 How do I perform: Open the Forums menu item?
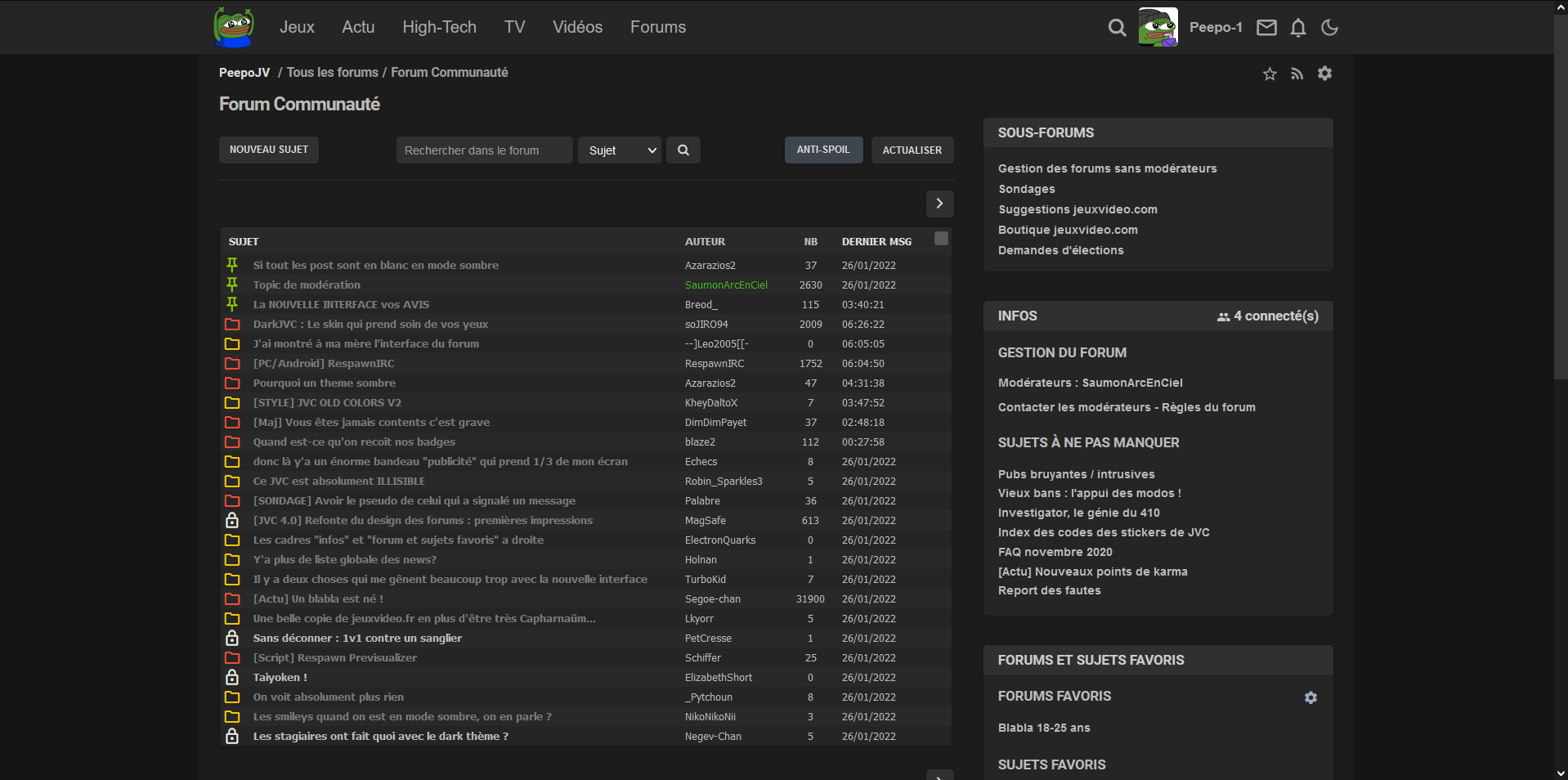[657, 28]
